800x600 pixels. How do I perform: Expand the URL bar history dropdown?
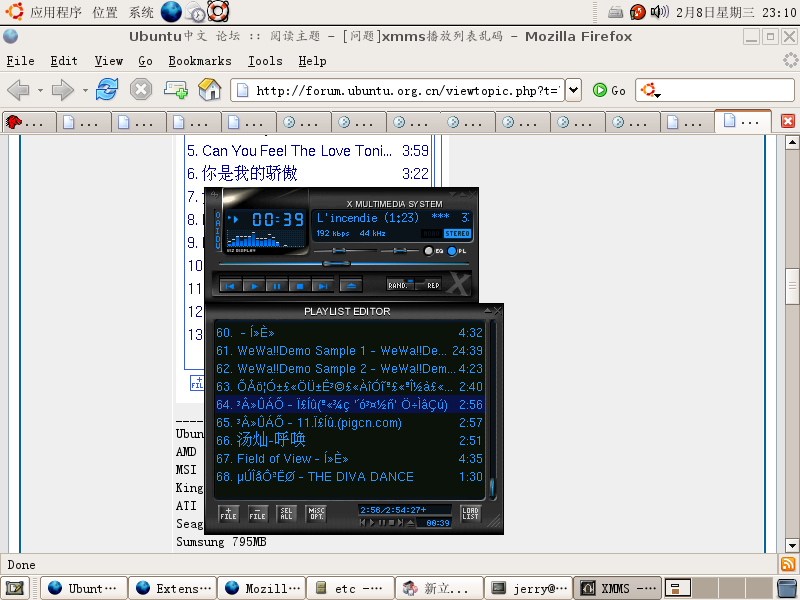tap(573, 90)
